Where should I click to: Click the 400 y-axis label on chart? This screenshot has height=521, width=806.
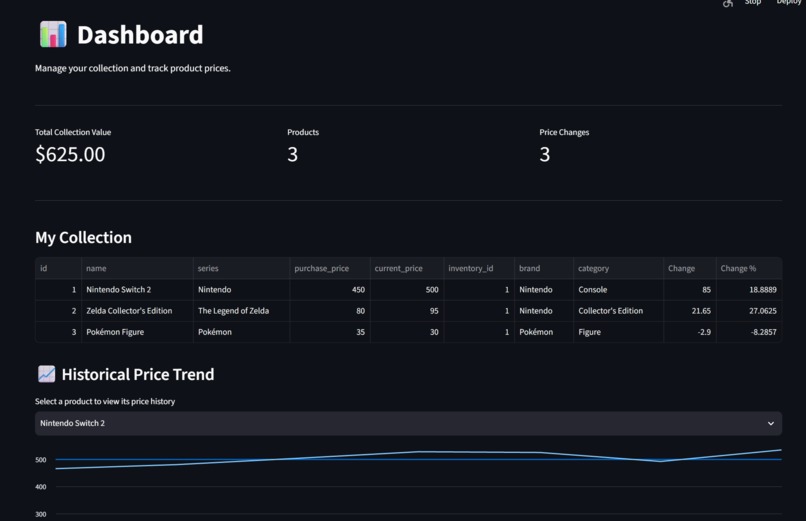click(41, 487)
